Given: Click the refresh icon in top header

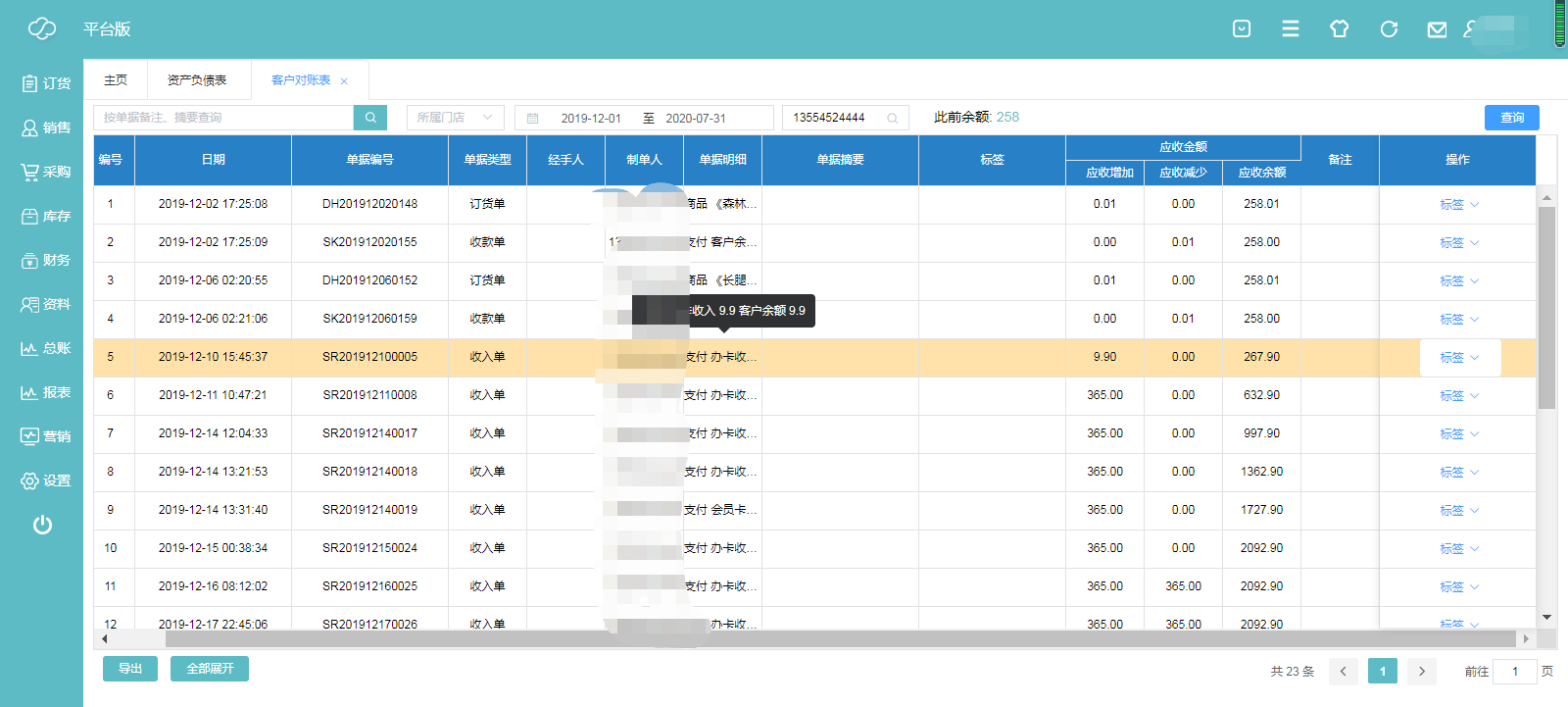Looking at the screenshot, I should point(1389,29).
